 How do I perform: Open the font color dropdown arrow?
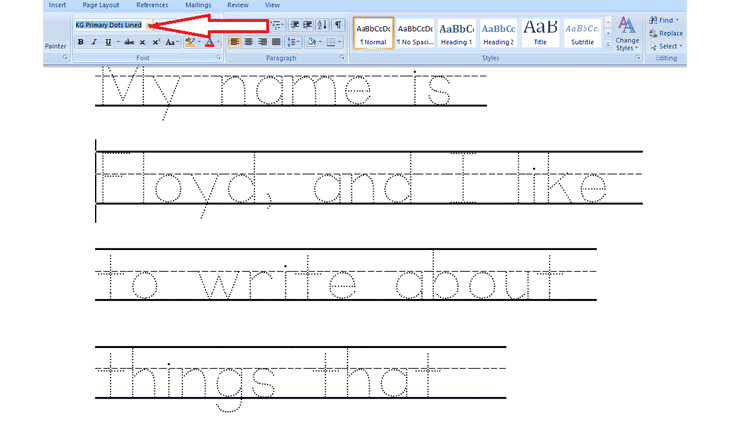tap(218, 42)
